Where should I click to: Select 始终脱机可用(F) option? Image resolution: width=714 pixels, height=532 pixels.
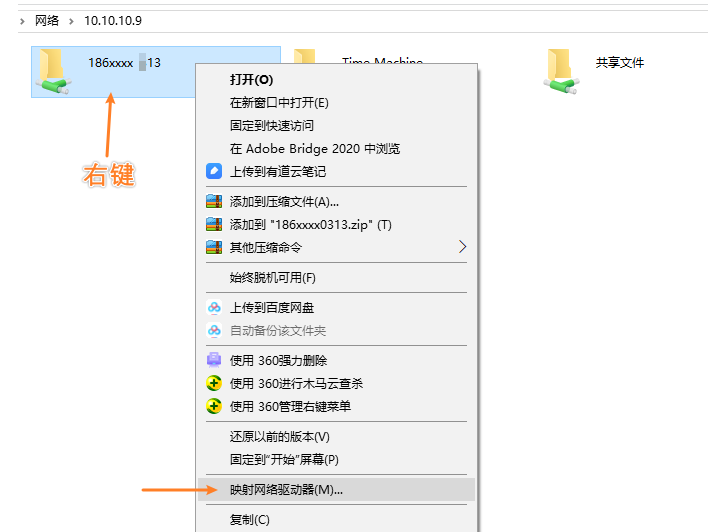coord(272,277)
